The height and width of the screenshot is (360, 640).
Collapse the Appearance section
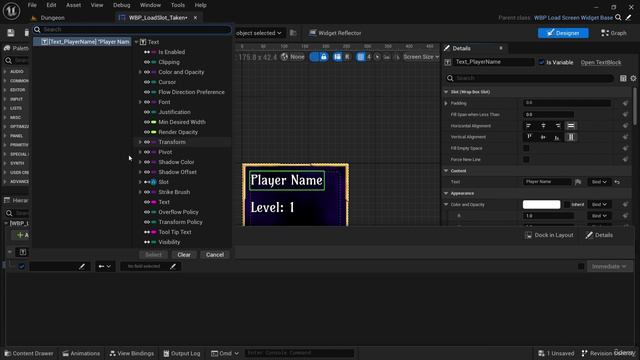[x=446, y=193]
